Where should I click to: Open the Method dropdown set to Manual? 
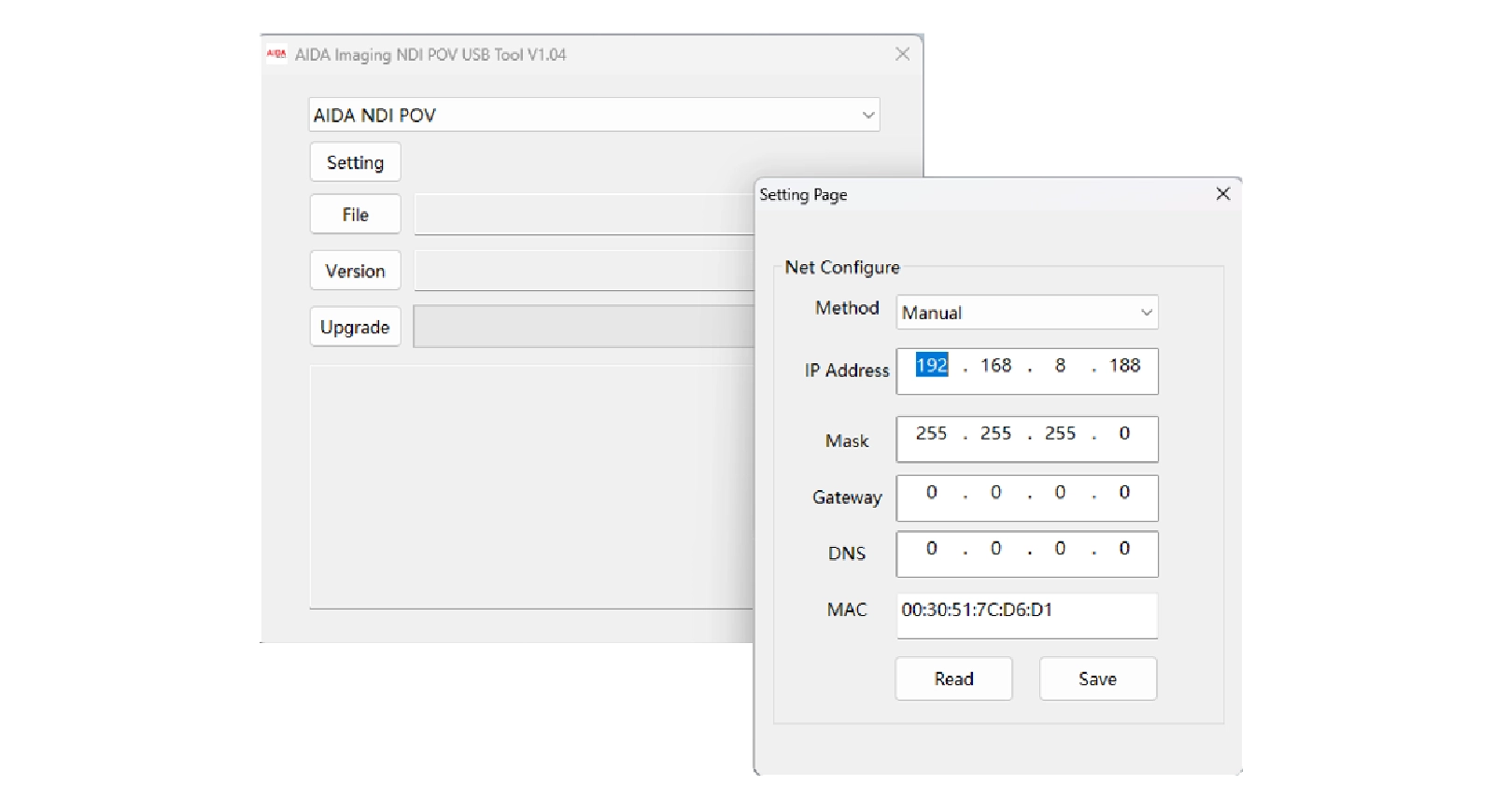tap(1027, 313)
